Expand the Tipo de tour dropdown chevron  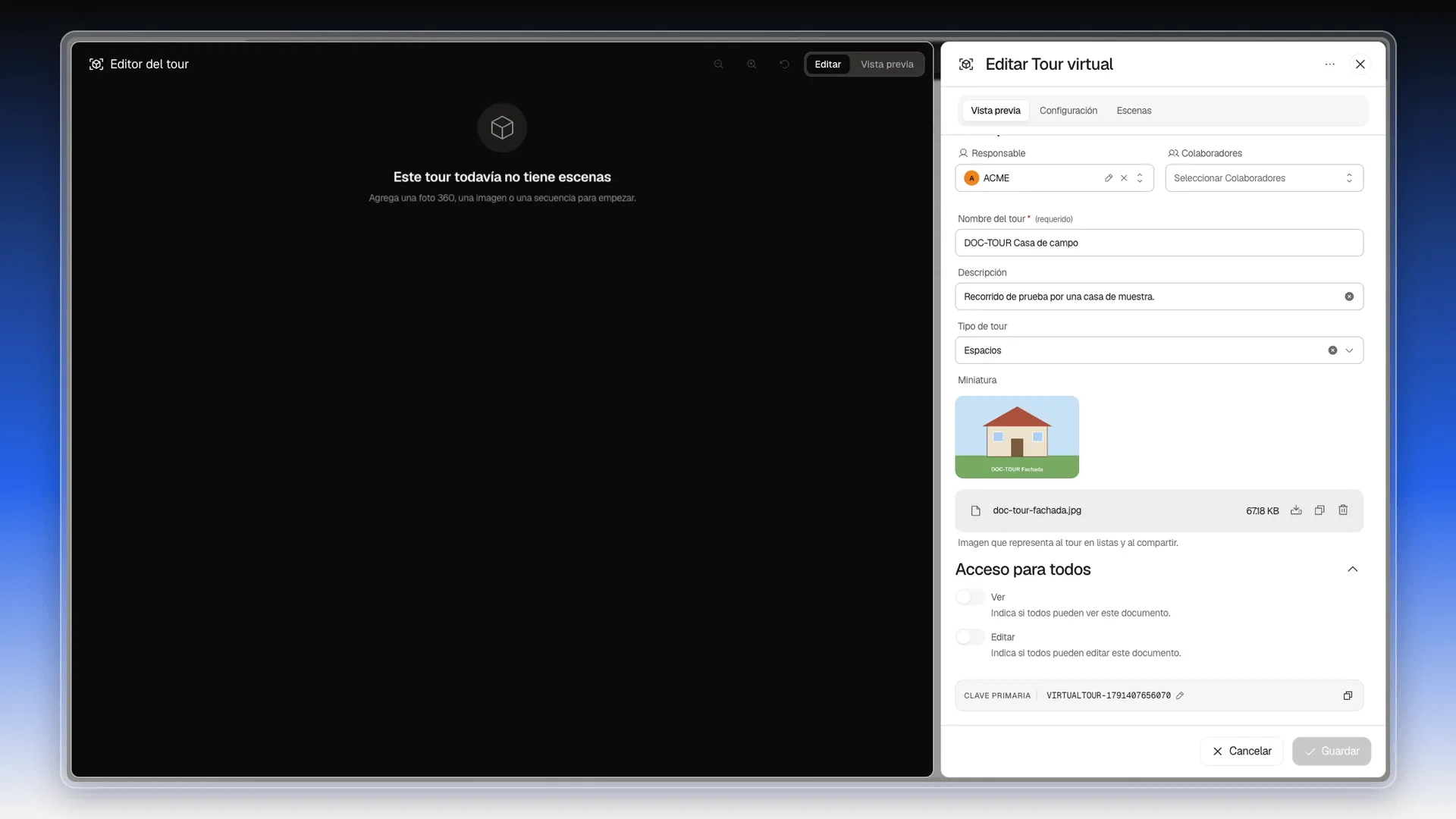point(1349,350)
